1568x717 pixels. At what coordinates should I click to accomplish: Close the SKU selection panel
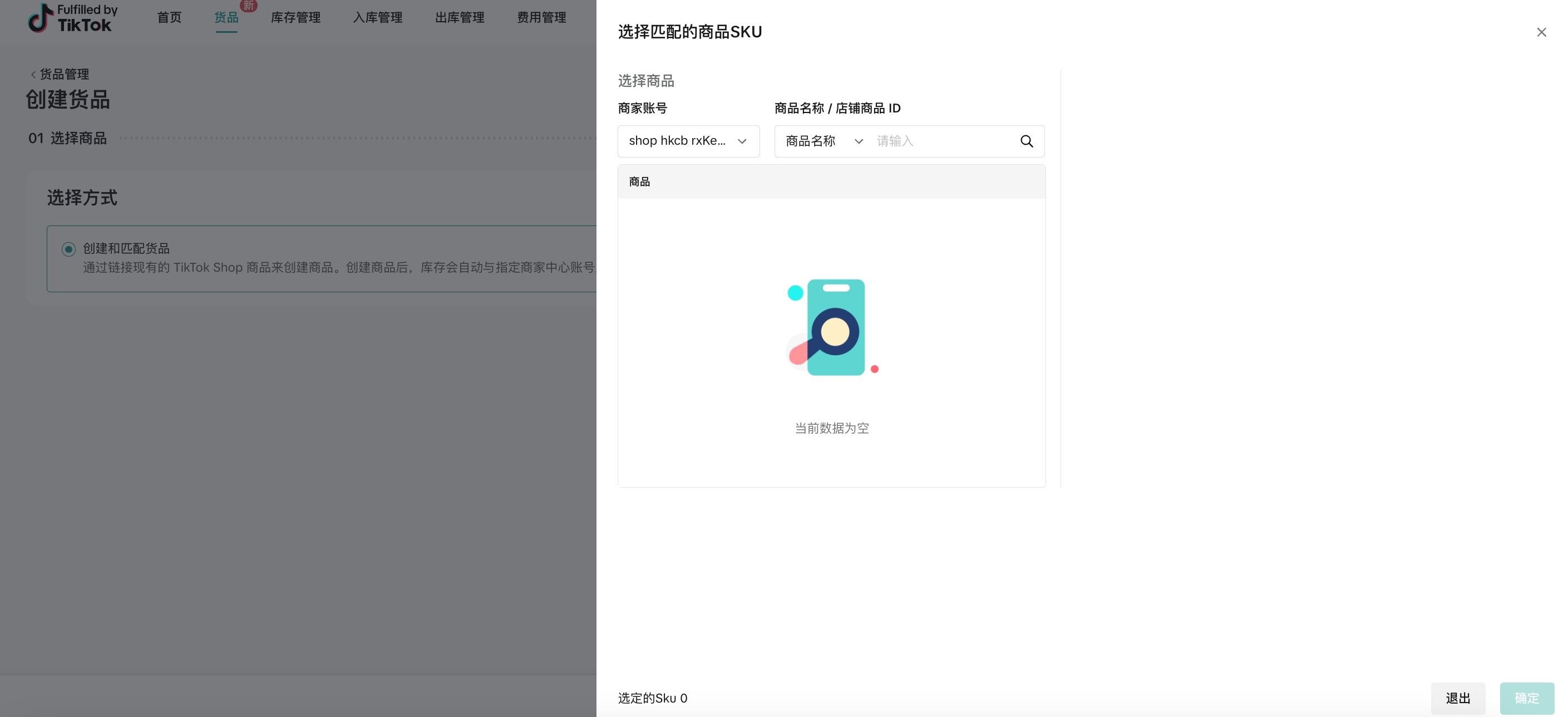pyautogui.click(x=1541, y=32)
